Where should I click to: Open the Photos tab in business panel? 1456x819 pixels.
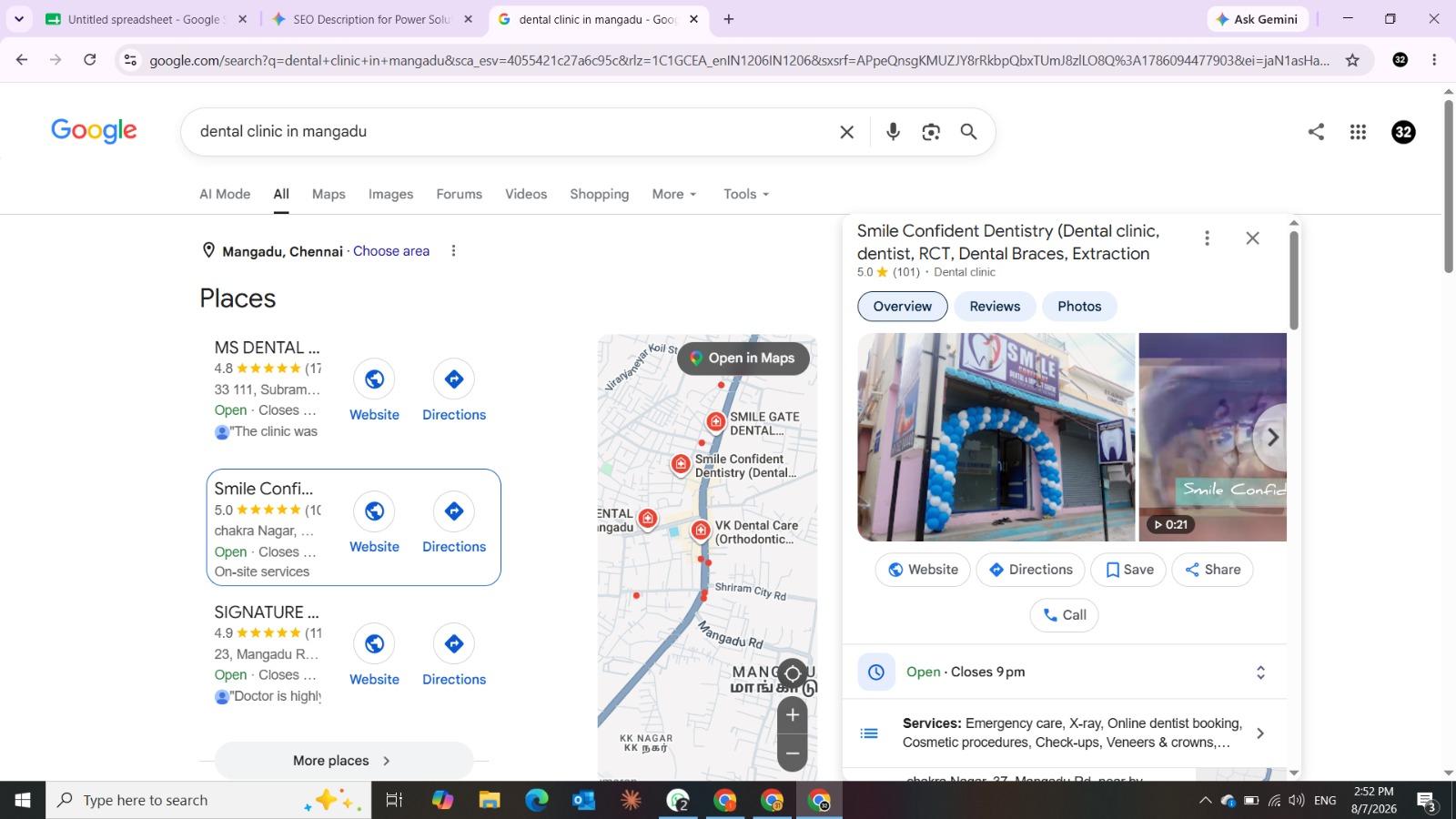pyautogui.click(x=1079, y=307)
